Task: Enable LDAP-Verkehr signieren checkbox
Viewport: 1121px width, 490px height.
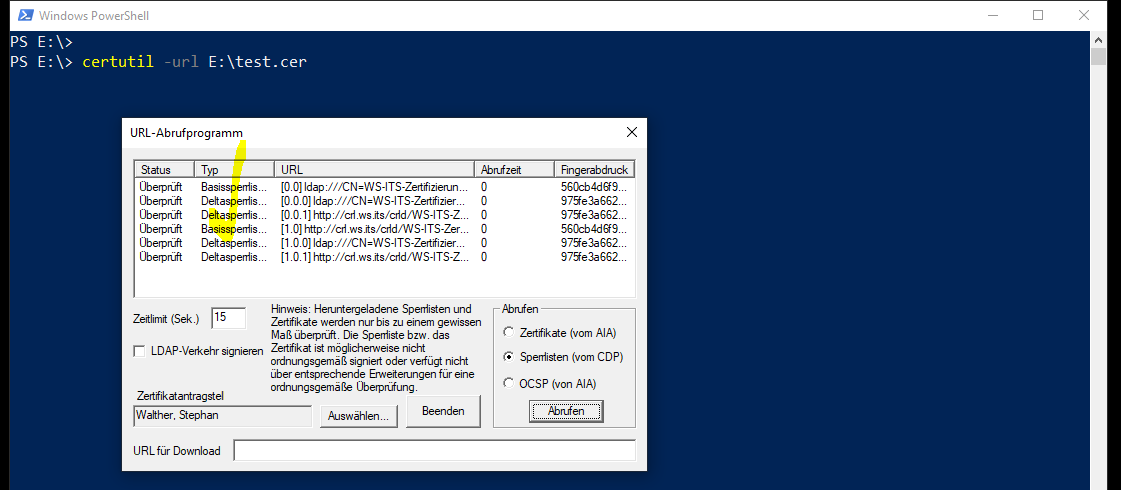Action: (139, 351)
